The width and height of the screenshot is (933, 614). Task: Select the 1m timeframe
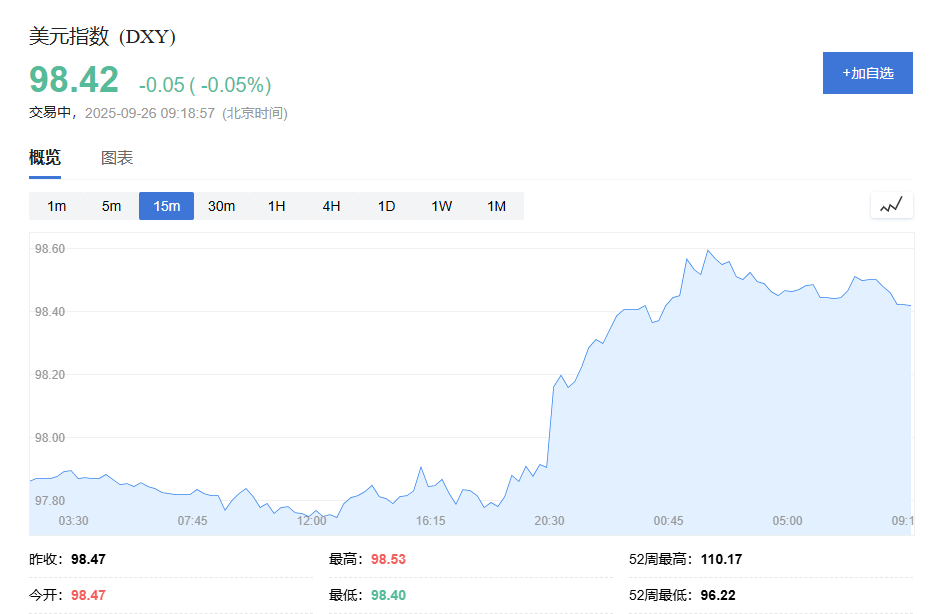tap(56, 205)
